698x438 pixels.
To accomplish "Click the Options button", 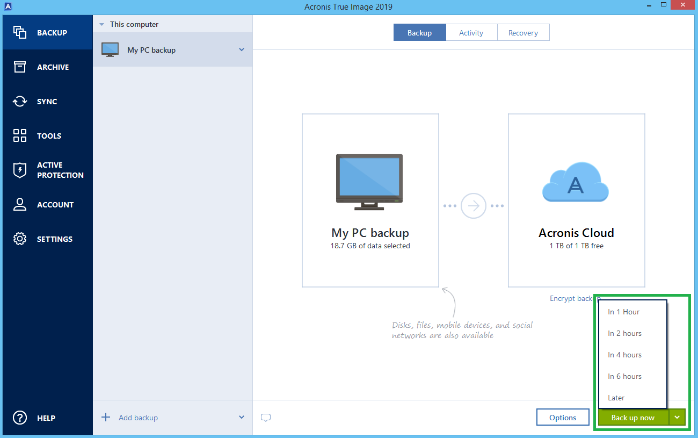I will pyautogui.click(x=563, y=418).
